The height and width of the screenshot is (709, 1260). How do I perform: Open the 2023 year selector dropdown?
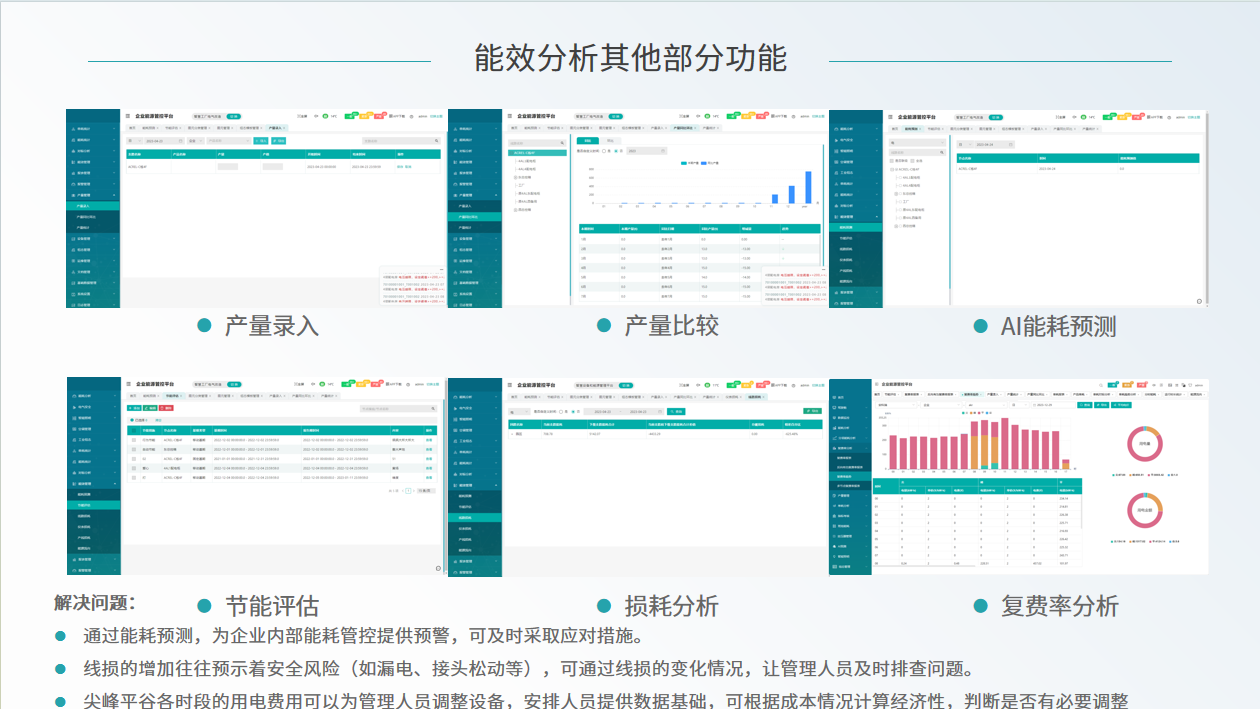click(x=647, y=151)
